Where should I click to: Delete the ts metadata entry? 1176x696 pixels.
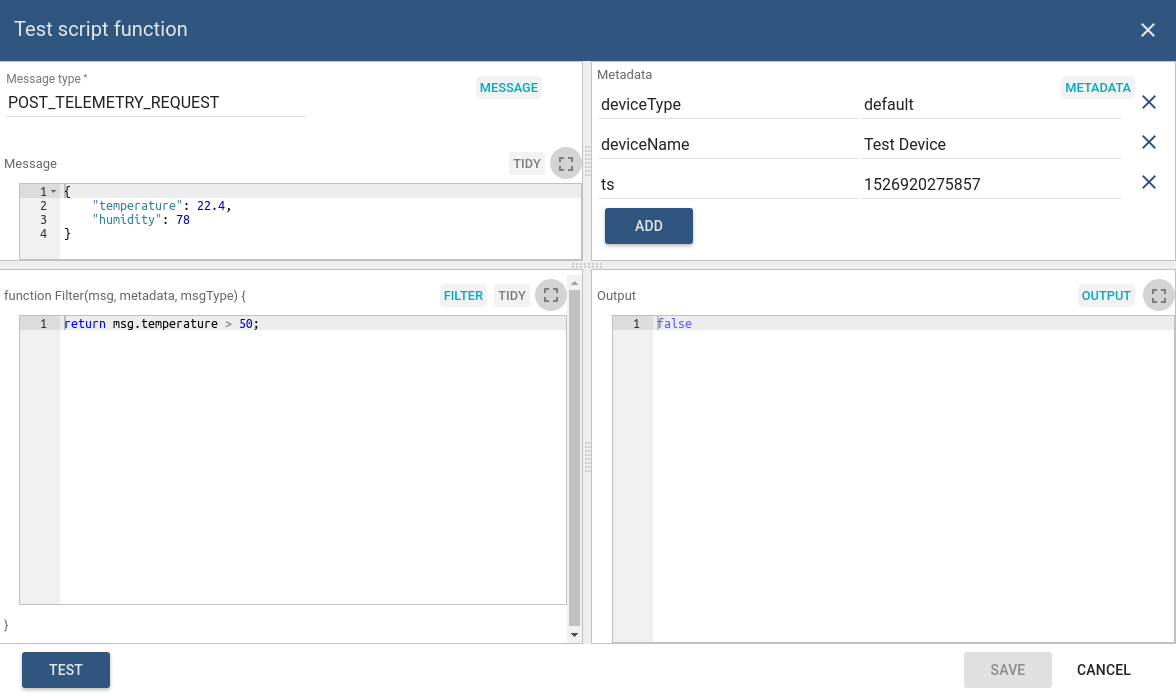coord(1149,183)
